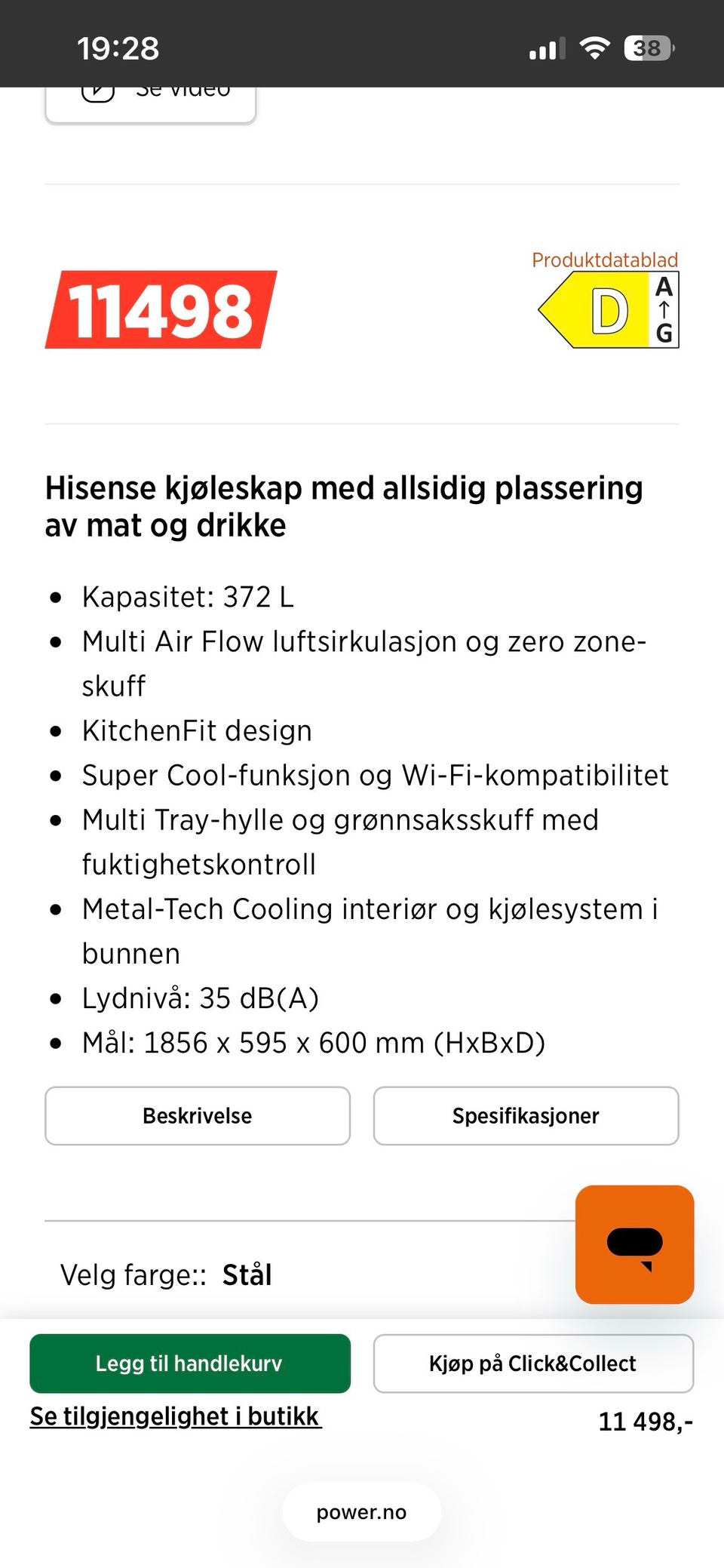Viewport: 724px width, 1568px height.
Task: Click Kjøp på Click&Collect button
Action: tap(533, 1364)
